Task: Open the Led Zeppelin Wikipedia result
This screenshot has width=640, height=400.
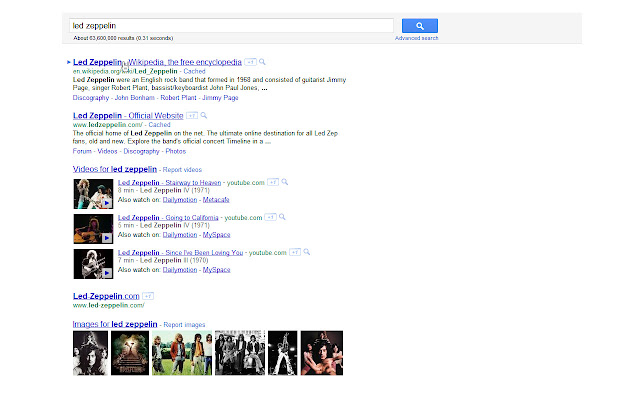Action: pos(157,62)
